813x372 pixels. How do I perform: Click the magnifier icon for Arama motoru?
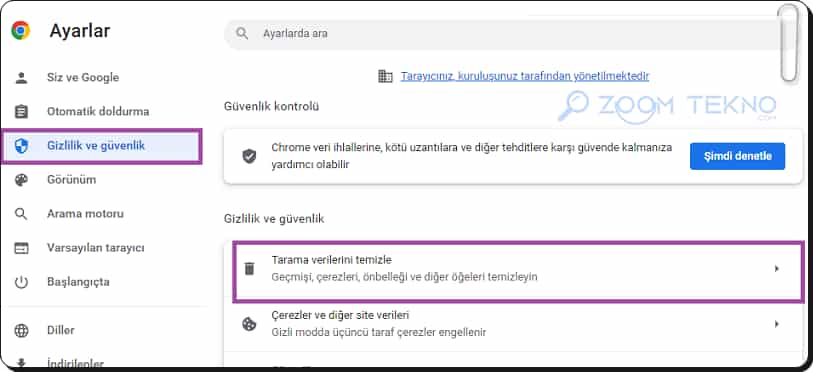(x=21, y=214)
